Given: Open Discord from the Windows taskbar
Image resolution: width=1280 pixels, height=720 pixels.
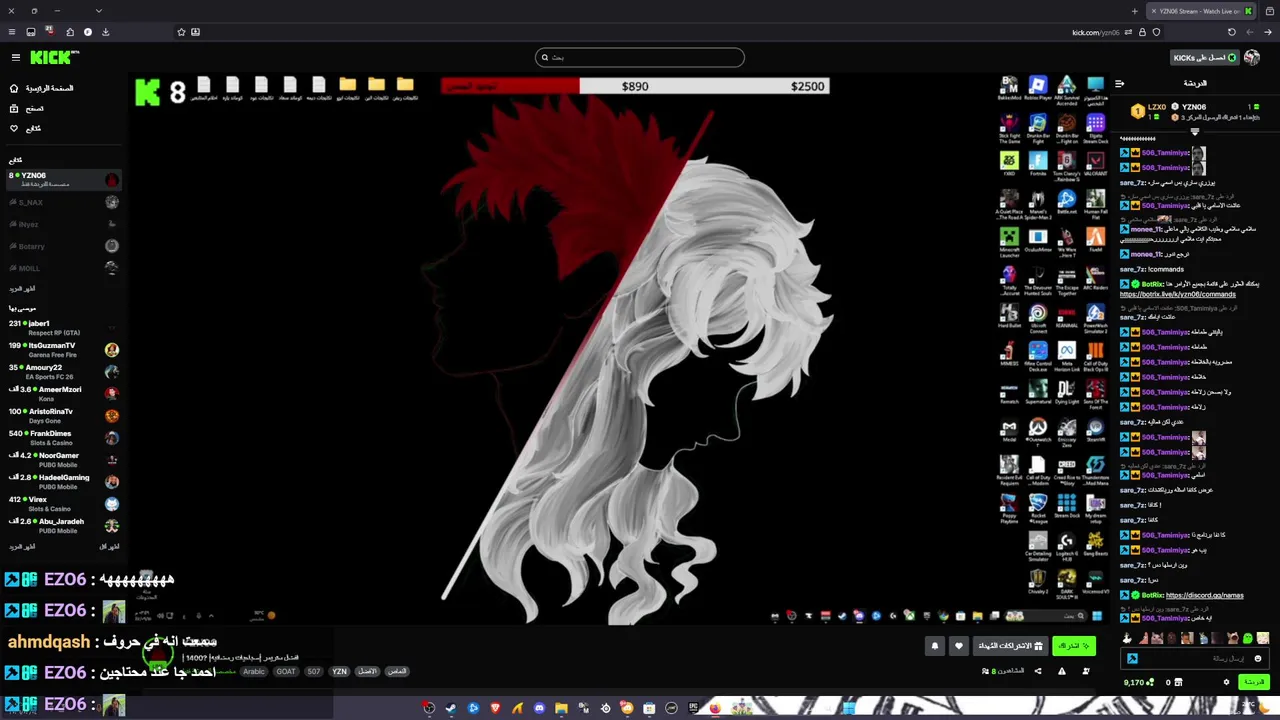Looking at the screenshot, I should (539, 708).
